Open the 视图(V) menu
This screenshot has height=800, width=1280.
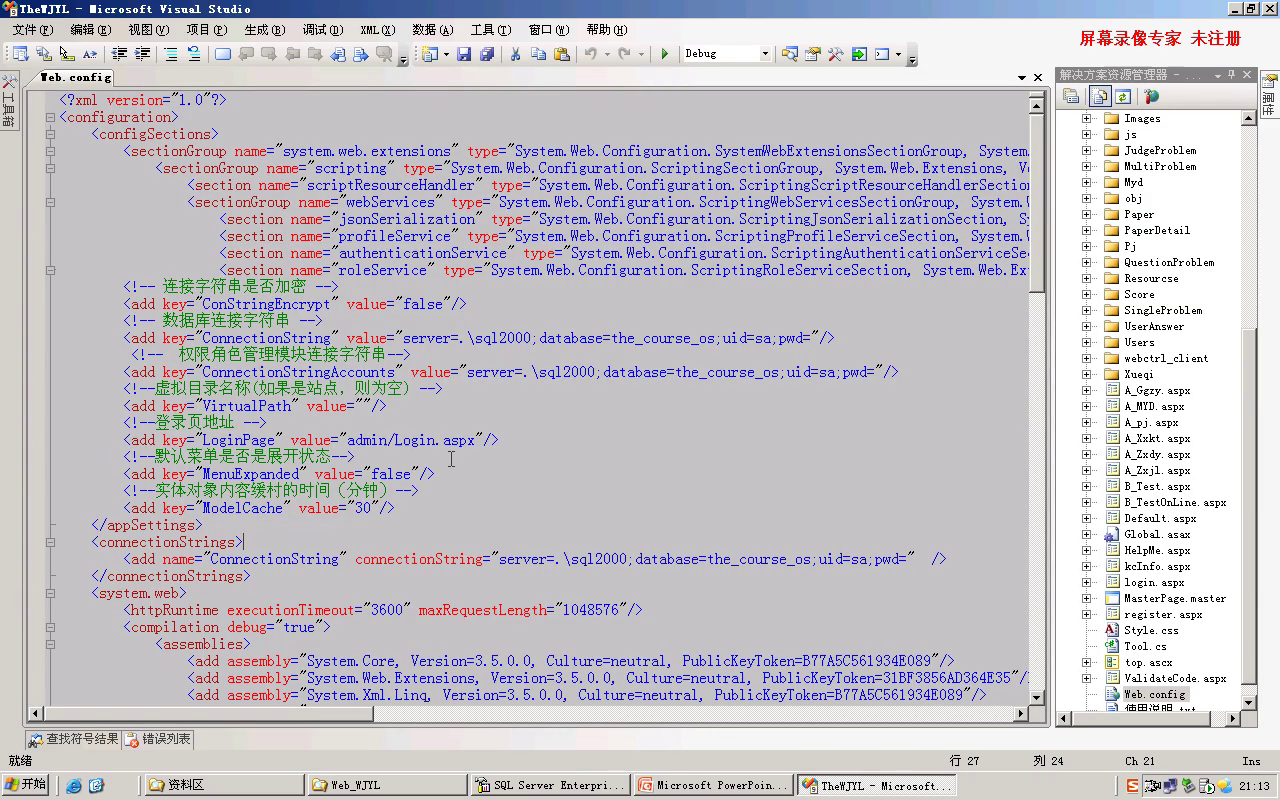[x=149, y=30]
